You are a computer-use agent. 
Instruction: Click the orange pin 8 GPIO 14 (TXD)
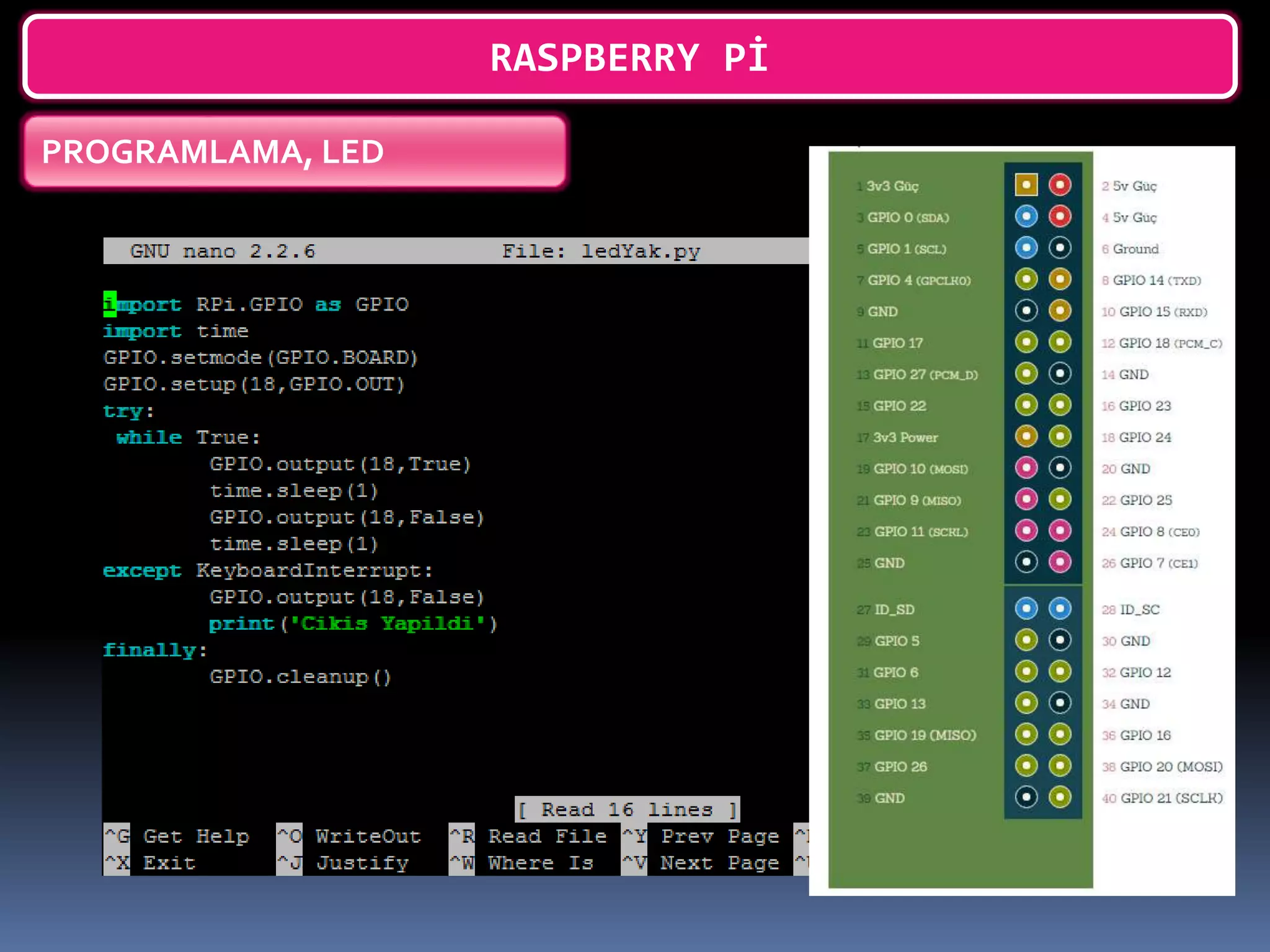click(x=1060, y=279)
